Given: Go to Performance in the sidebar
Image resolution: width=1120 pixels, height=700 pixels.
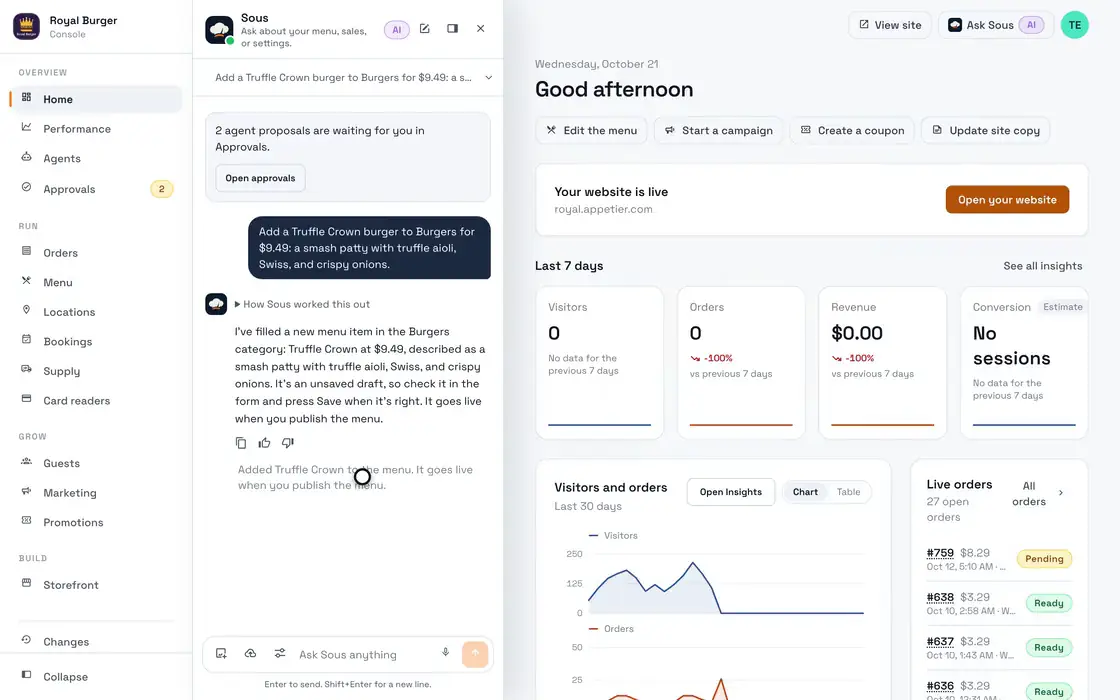Looking at the screenshot, I should tap(96, 129).
